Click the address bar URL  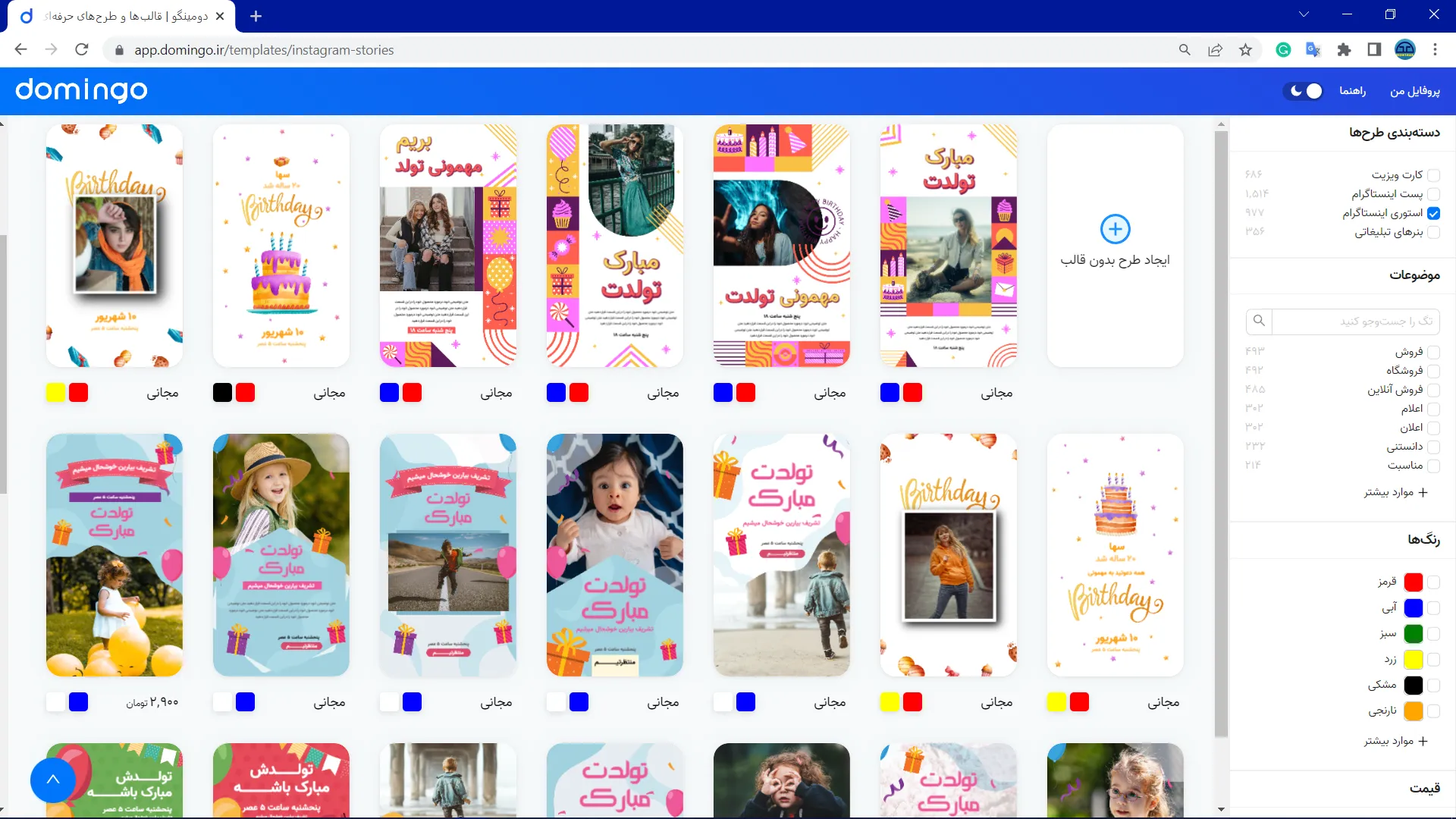(x=264, y=50)
